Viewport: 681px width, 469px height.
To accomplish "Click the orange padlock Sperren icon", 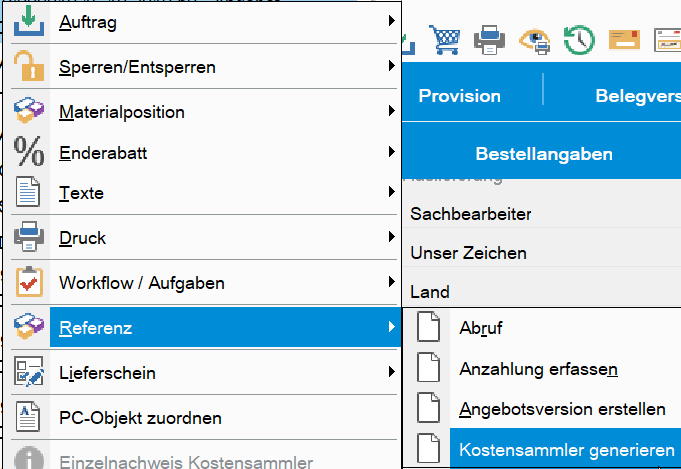I will pos(30,67).
